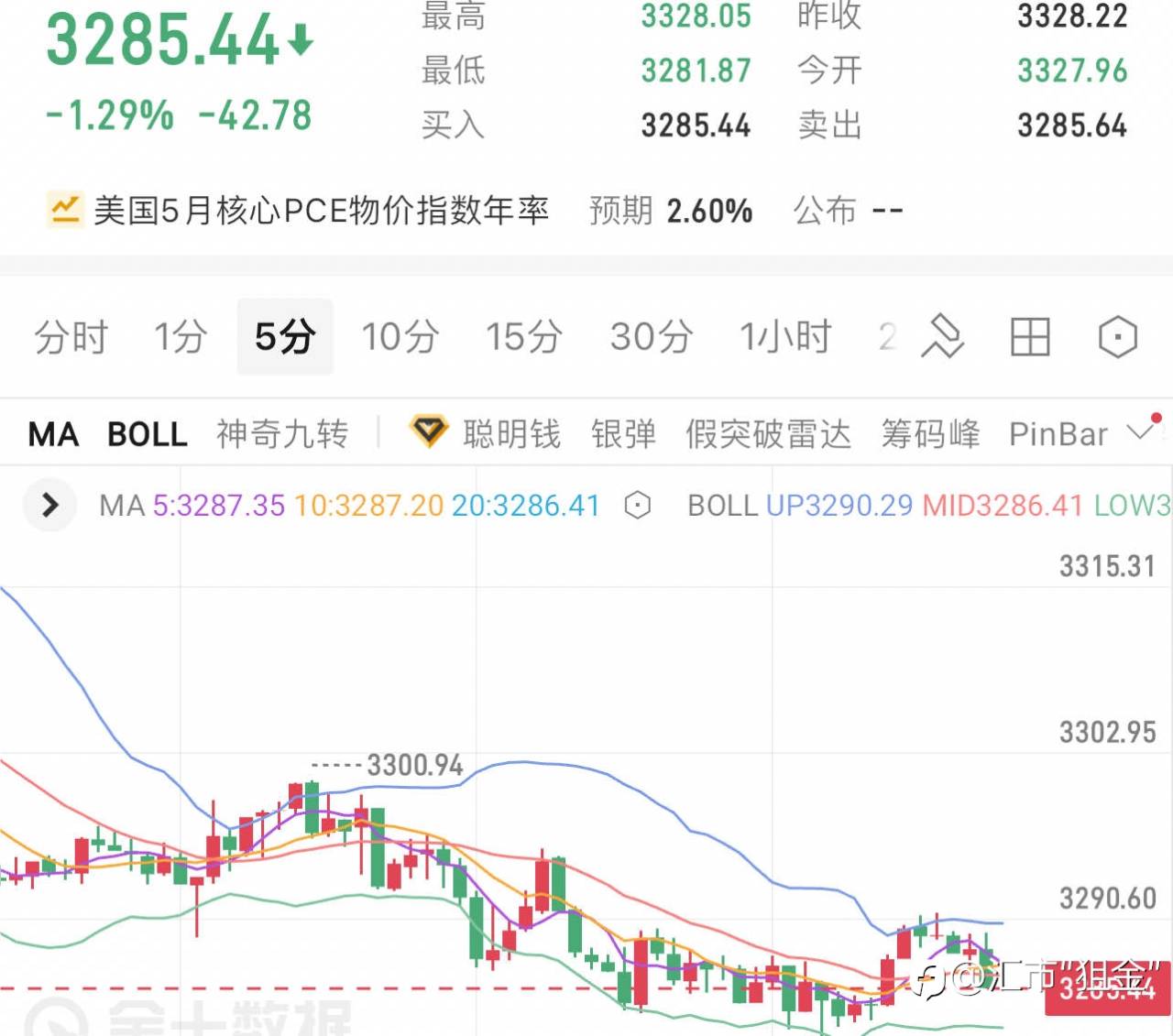The image size is (1173, 1036).
Task: Tap the MA 5:3287.35 legend value
Action: coord(219,506)
